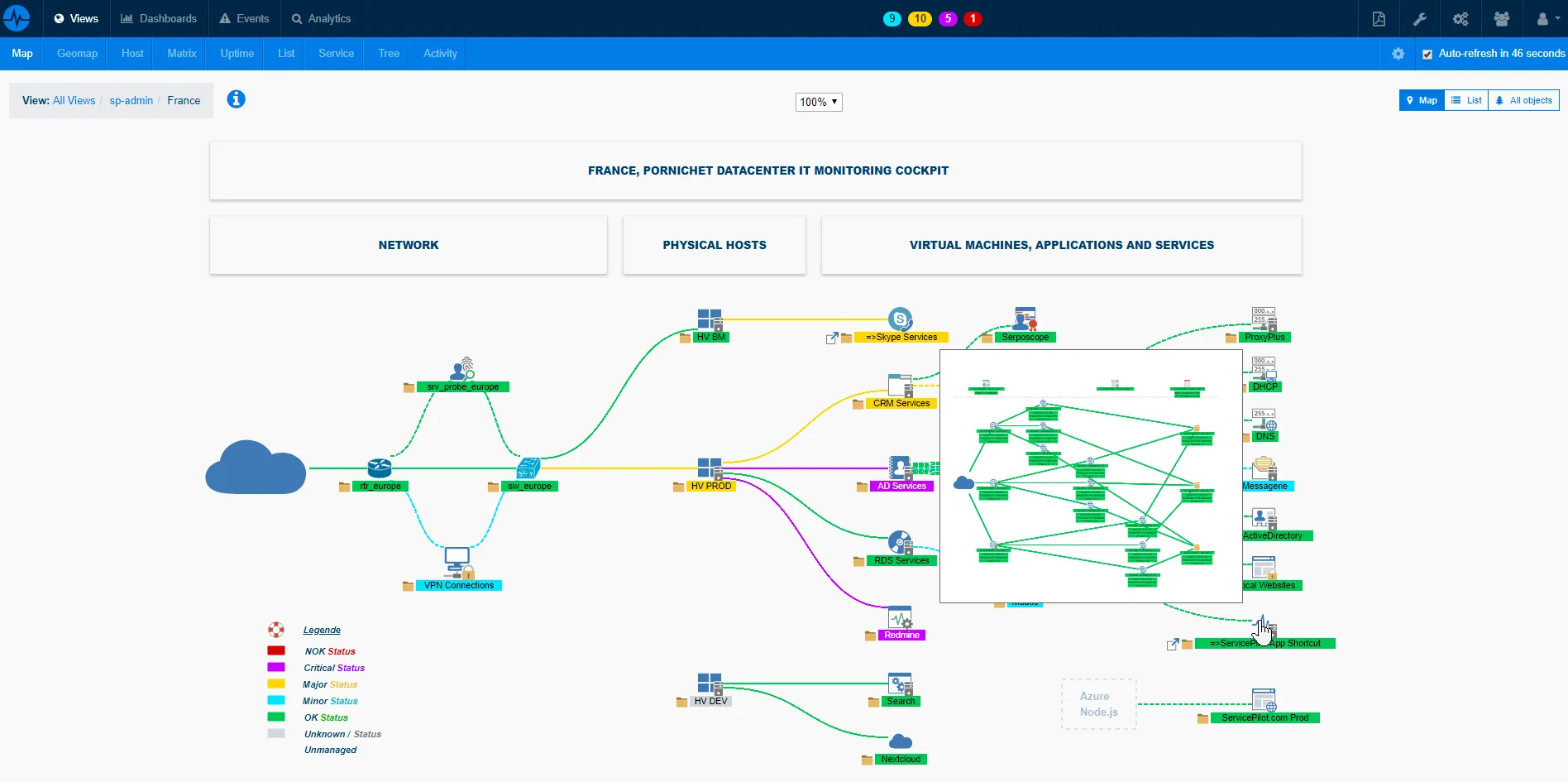Click the All Views breadcrumb link

tap(74, 100)
